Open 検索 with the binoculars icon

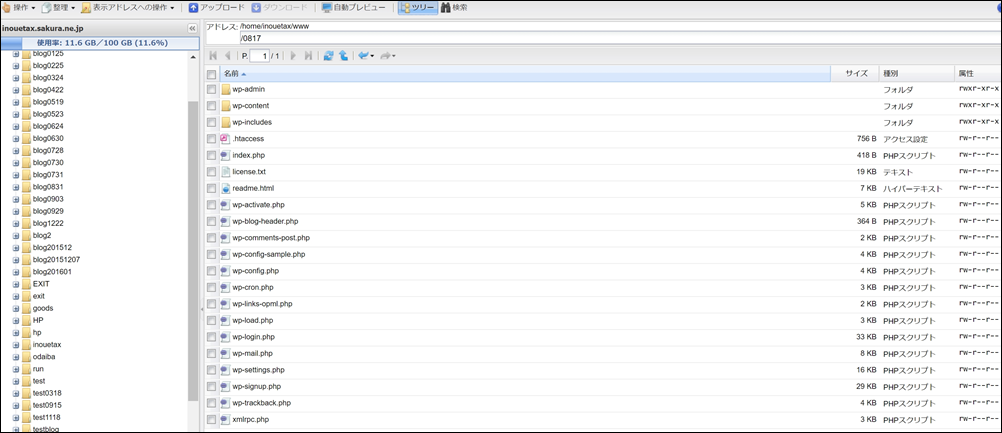454,8
